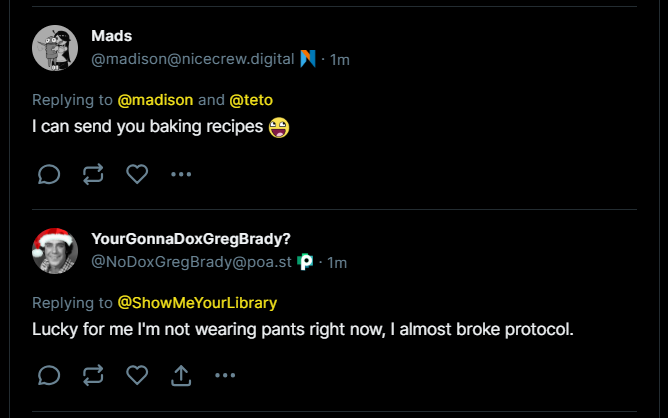Screen dimensions: 668x418
Task: Reply to Mads' baking recipes post
Action: (48, 174)
